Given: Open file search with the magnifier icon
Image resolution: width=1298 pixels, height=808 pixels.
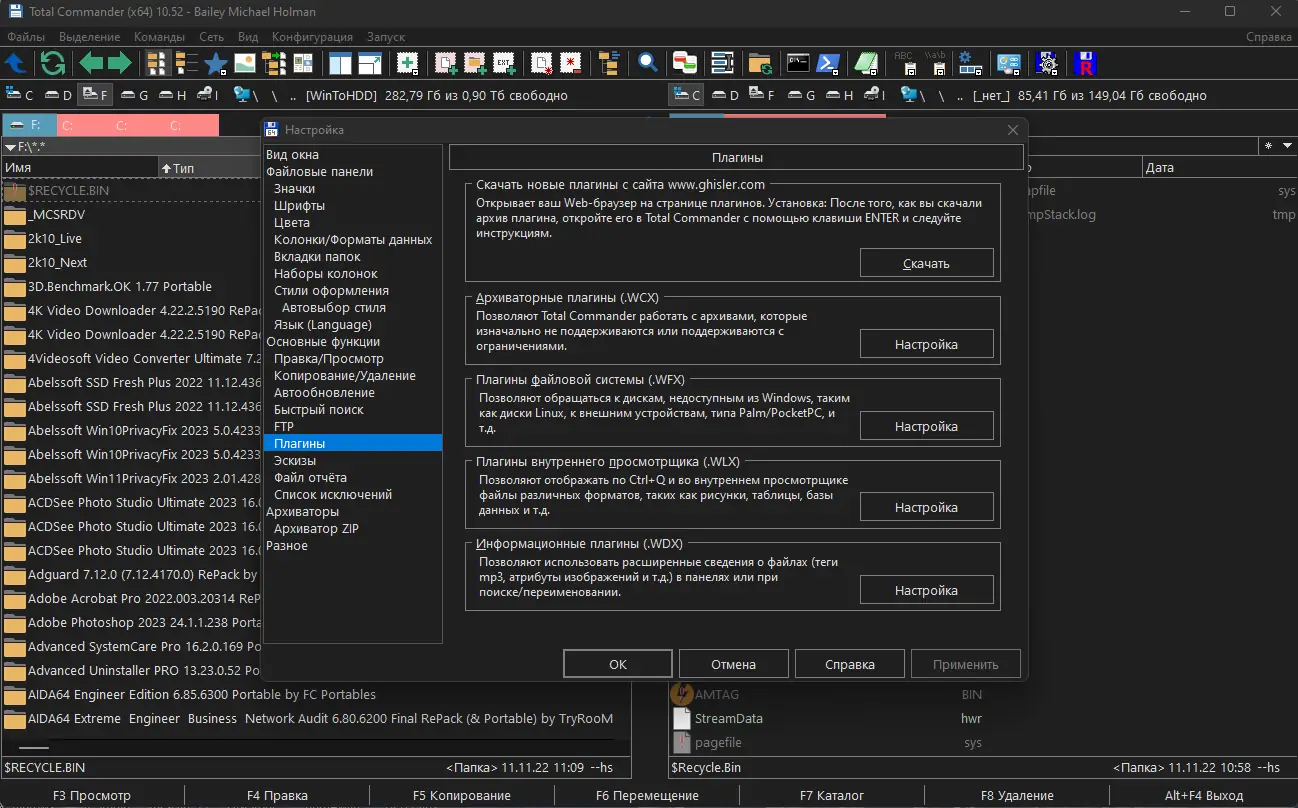Looking at the screenshot, I should pyautogui.click(x=648, y=63).
